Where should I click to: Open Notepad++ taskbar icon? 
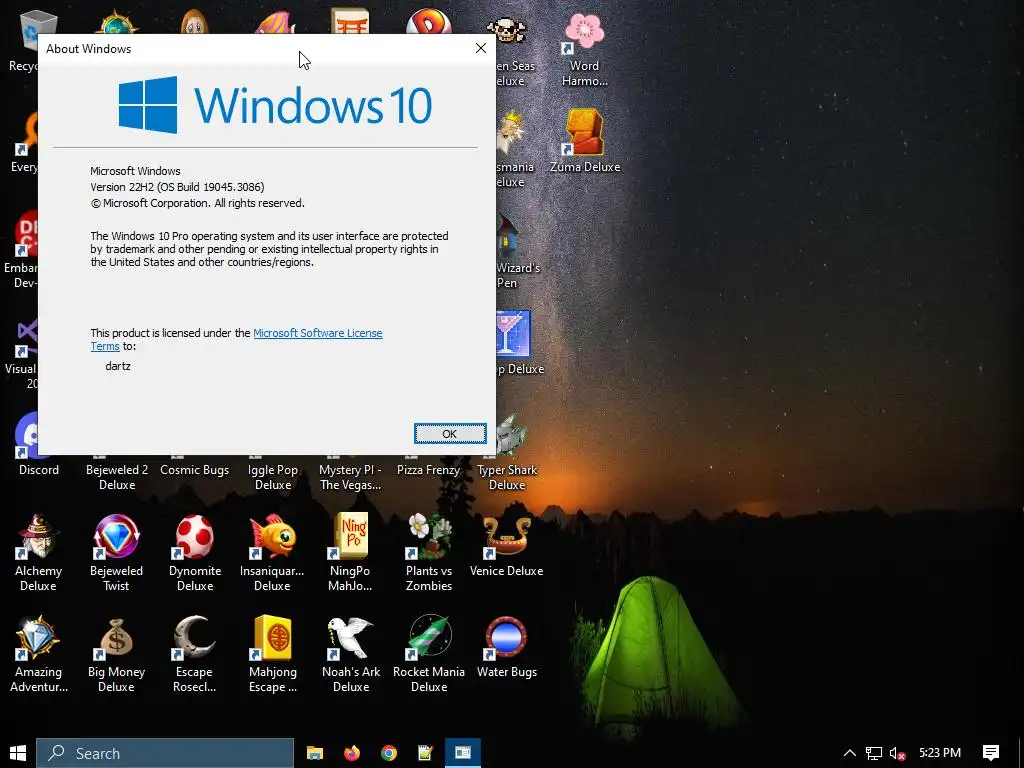click(426, 753)
